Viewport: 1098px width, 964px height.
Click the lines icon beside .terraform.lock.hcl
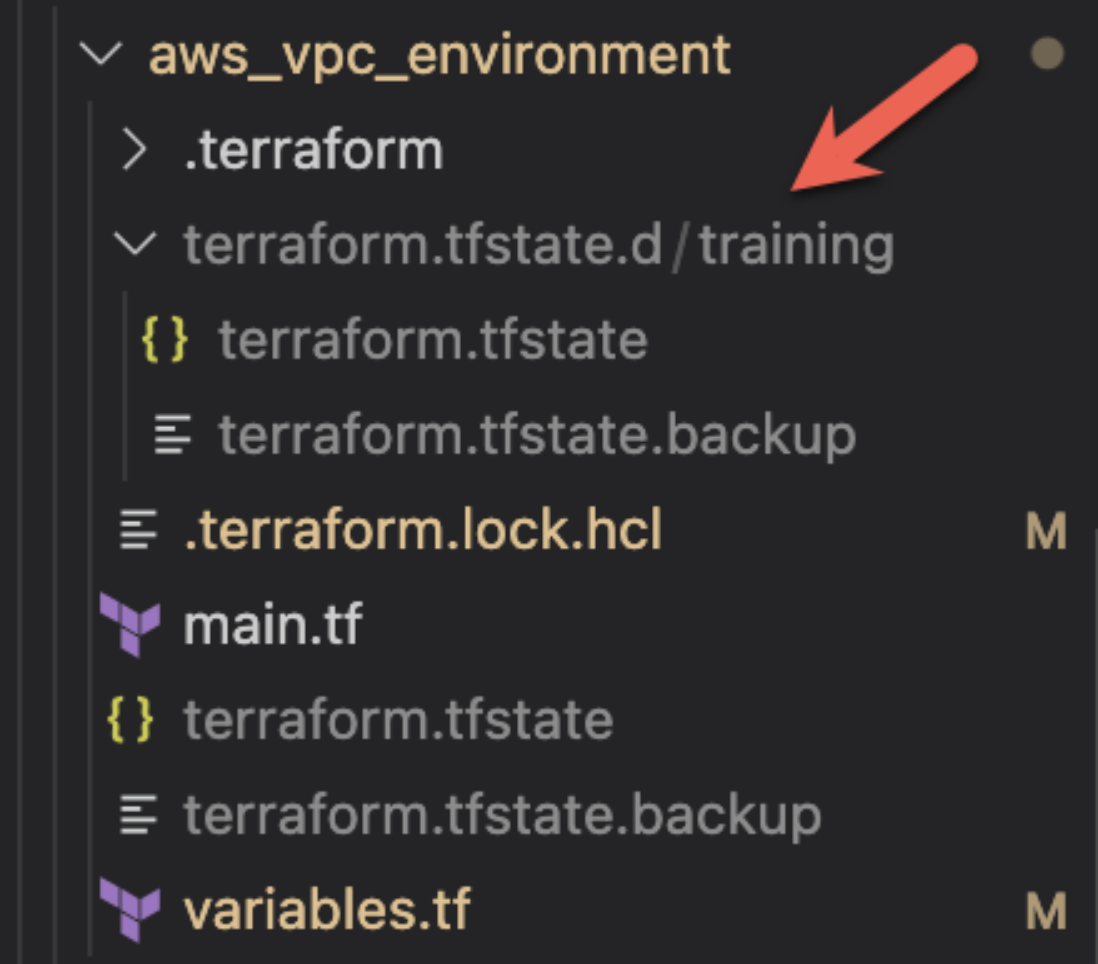[138, 529]
